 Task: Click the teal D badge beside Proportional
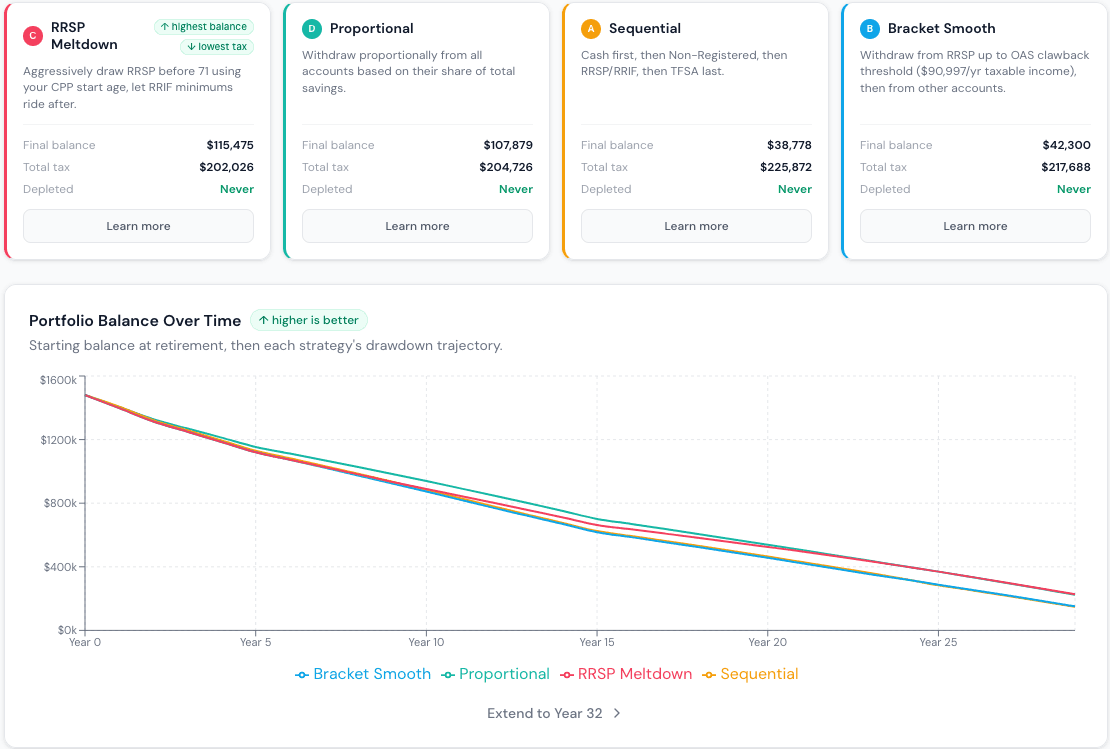[x=311, y=29]
